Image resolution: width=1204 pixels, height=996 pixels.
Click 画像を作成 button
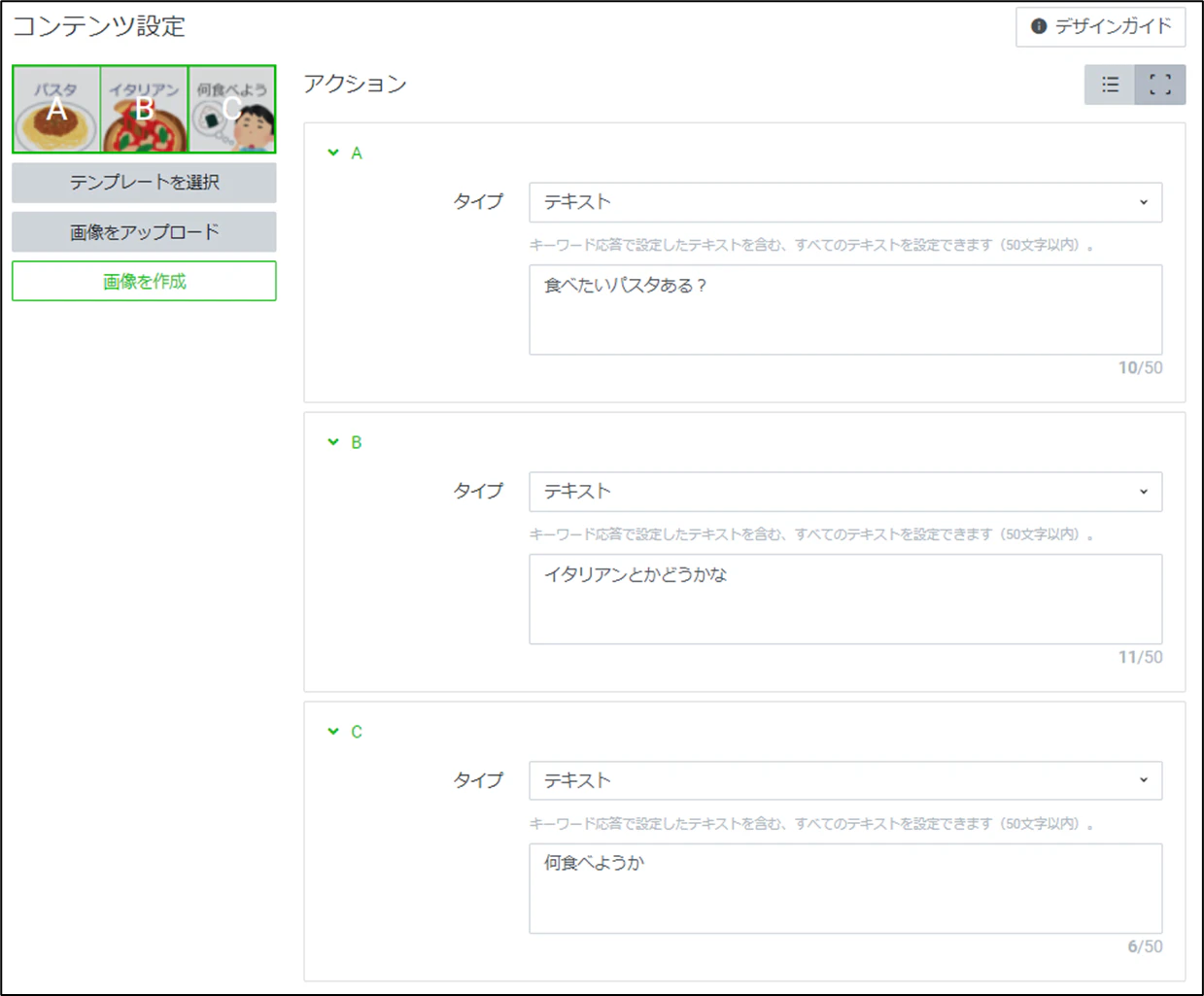144,281
